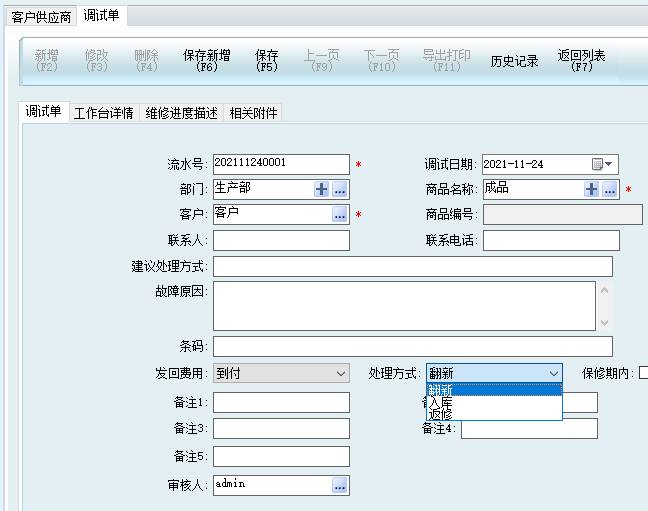Click plus icon next to 部门 field
The image size is (648, 511).
(322, 189)
